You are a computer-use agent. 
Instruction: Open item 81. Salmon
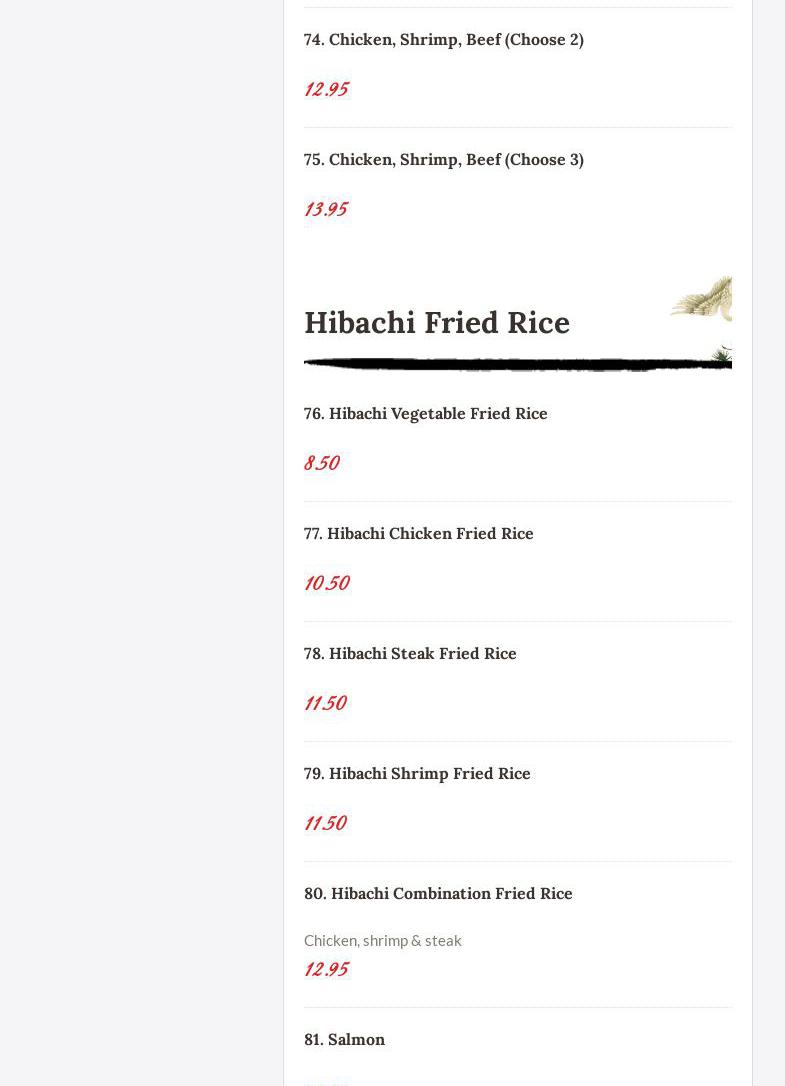(x=344, y=1040)
